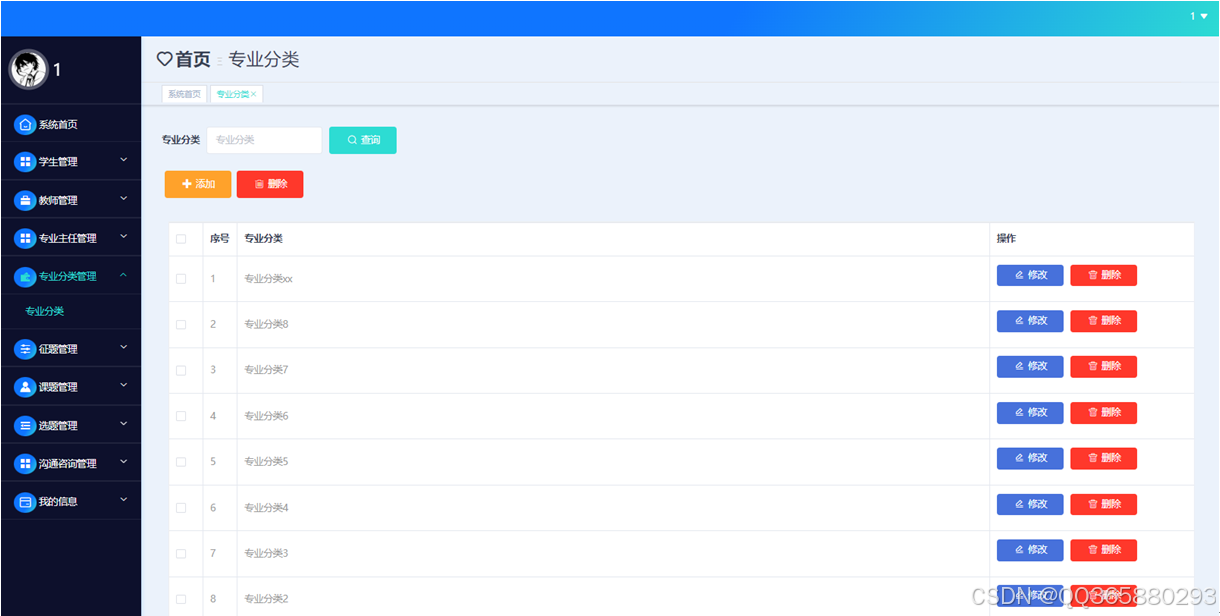Click the 沟通咨询管理 grid icon
This screenshot has height=616, width=1220.
(x=25, y=463)
